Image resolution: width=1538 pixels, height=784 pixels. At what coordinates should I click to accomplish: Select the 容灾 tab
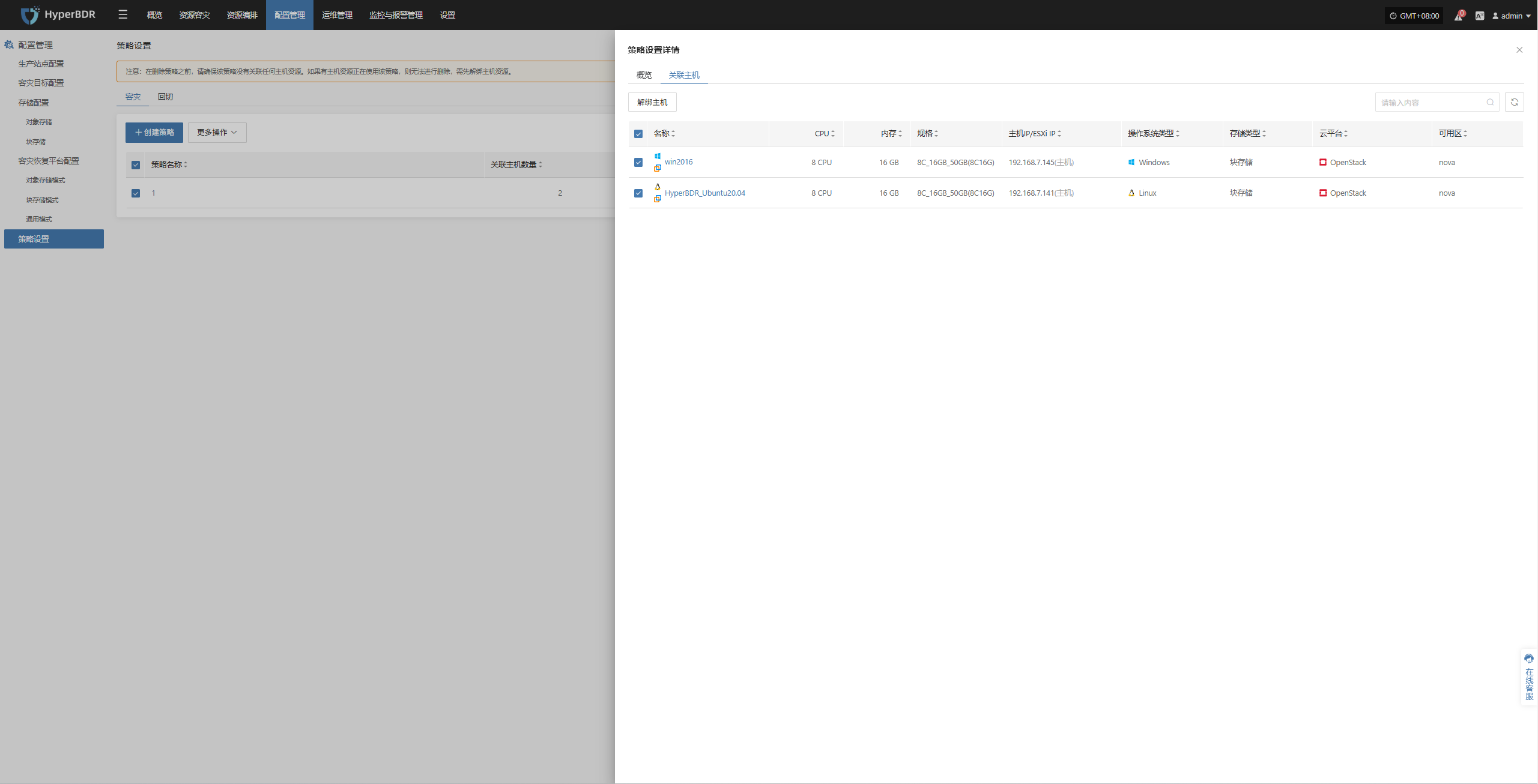click(x=133, y=97)
